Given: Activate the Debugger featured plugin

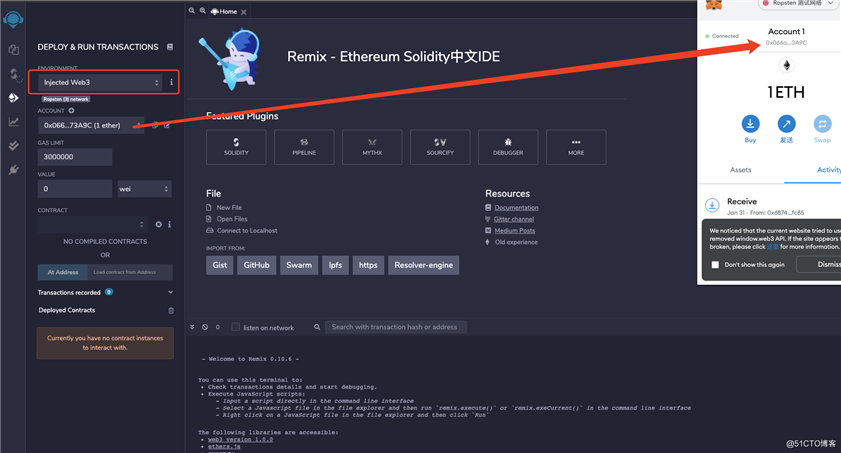Looking at the screenshot, I should (508, 147).
